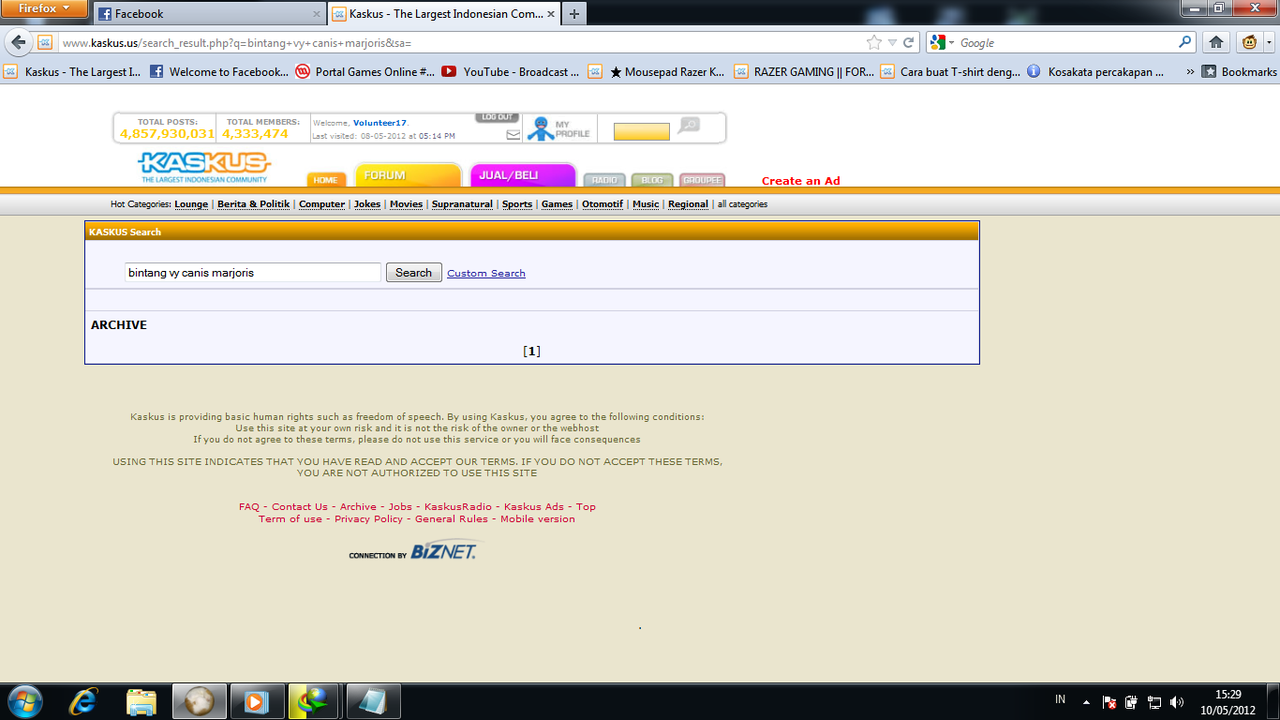Click the Google search magnifier icon
Viewport: 1280px width, 720px height.
pos(1185,42)
